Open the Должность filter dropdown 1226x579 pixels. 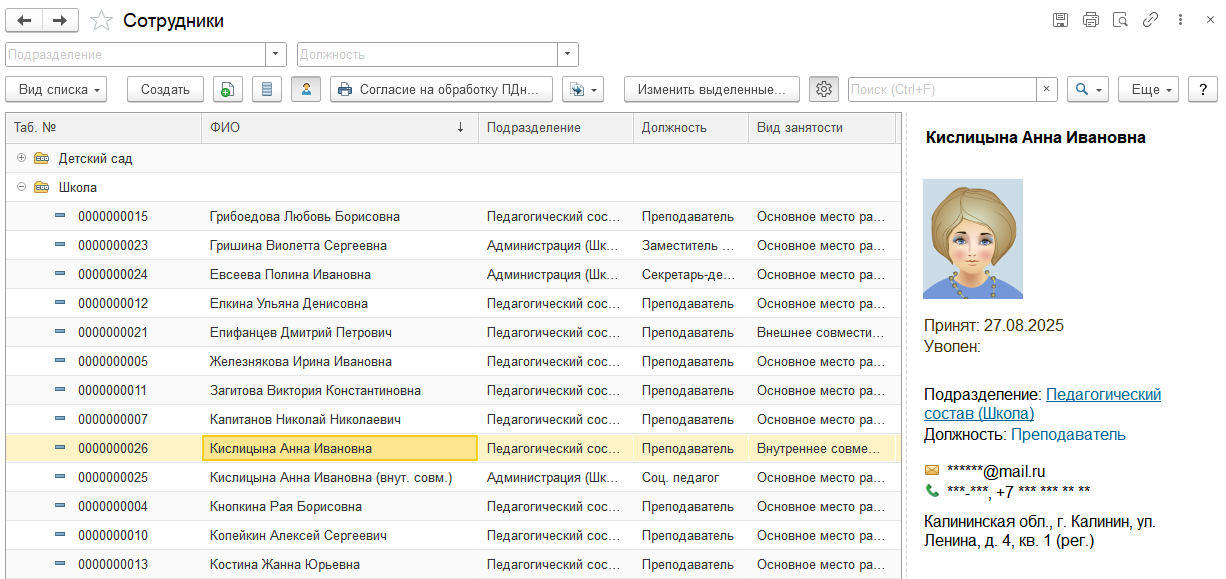pos(568,55)
